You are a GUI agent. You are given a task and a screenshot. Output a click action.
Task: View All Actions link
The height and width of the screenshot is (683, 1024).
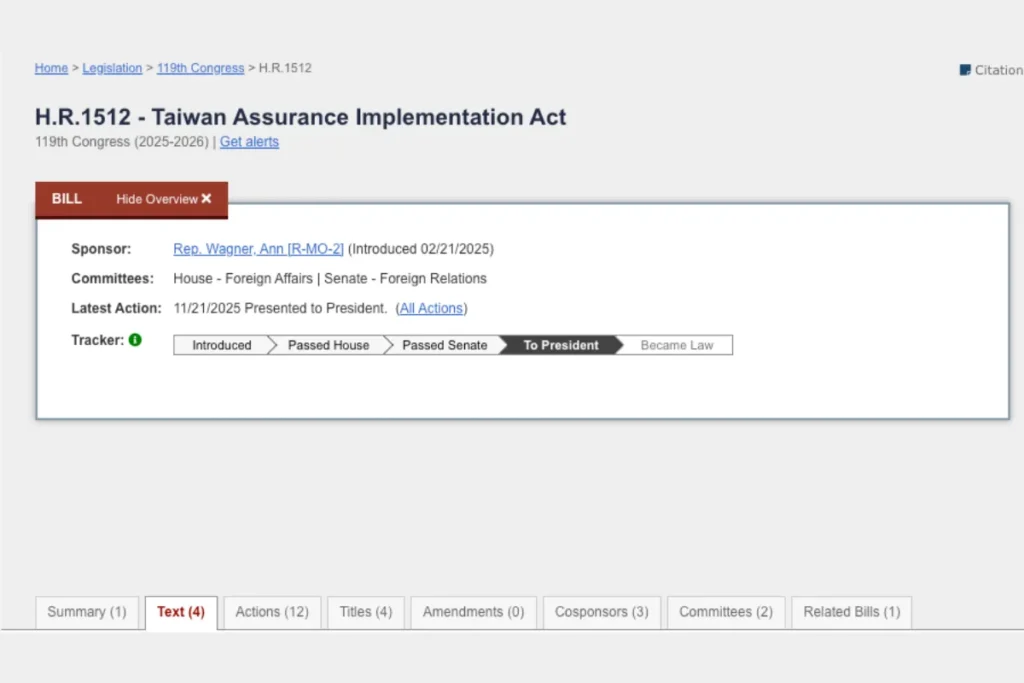[x=433, y=308]
